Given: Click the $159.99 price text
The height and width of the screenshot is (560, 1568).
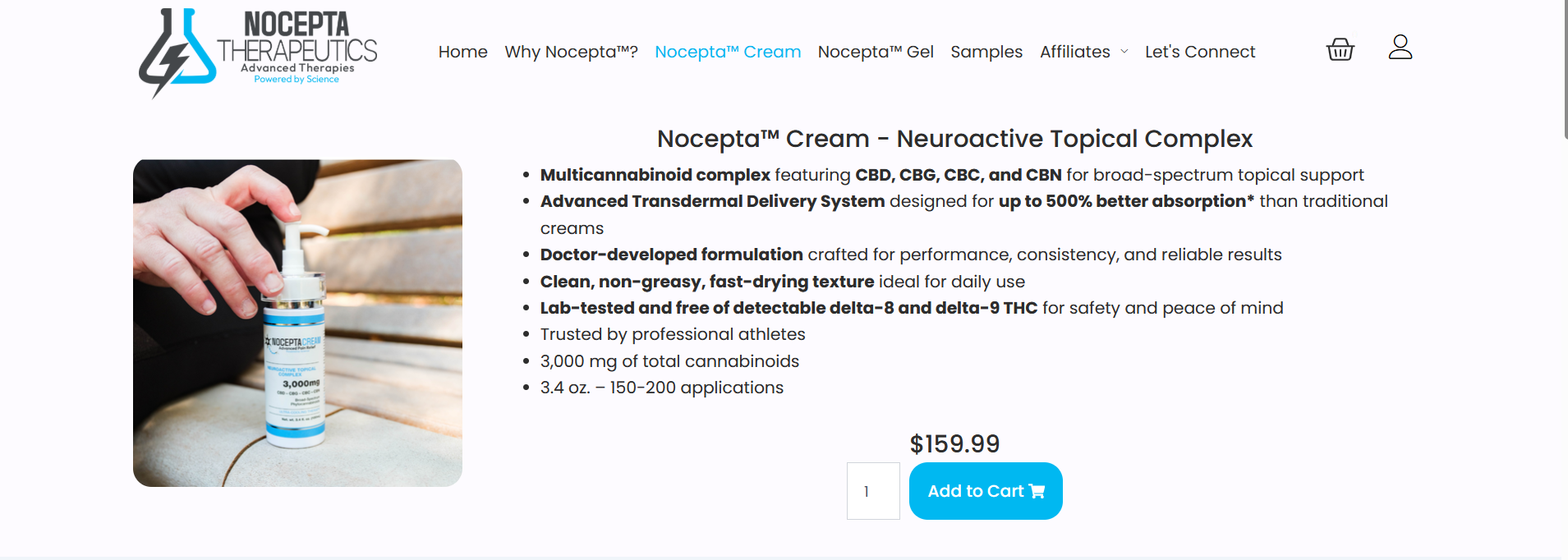Looking at the screenshot, I should pos(954,444).
